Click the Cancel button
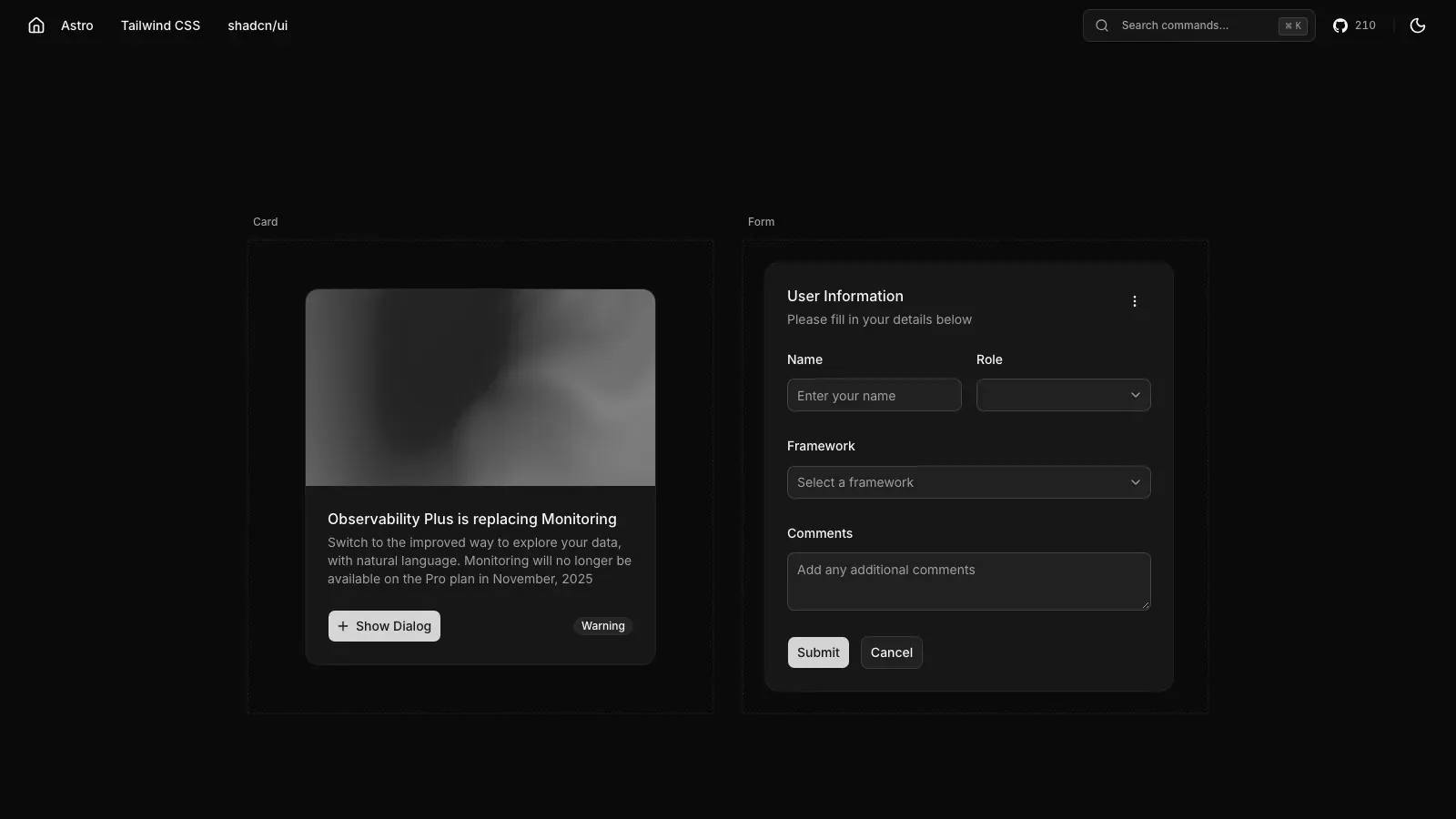The image size is (1456, 819). 892,652
